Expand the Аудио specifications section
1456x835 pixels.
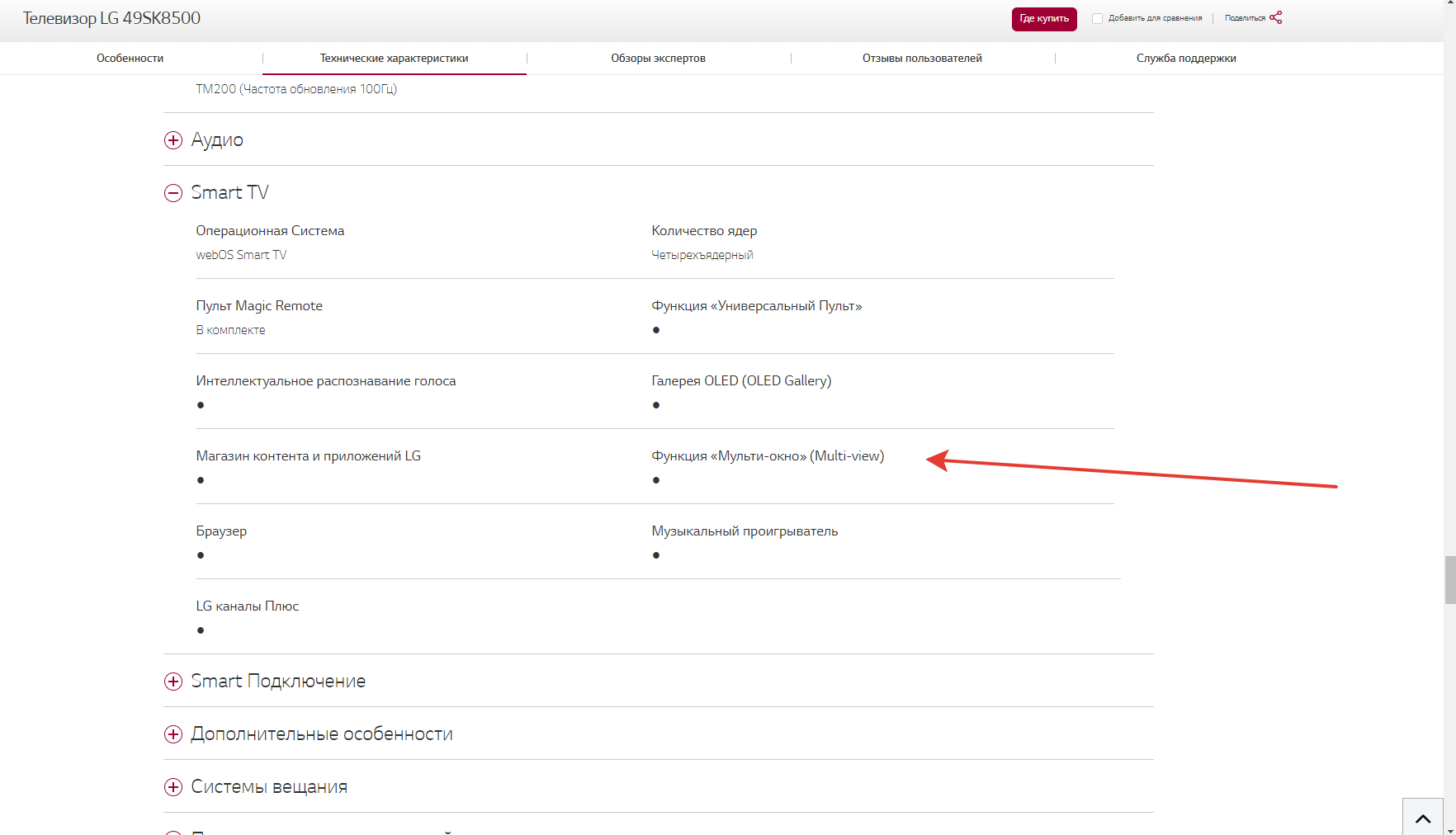217,140
